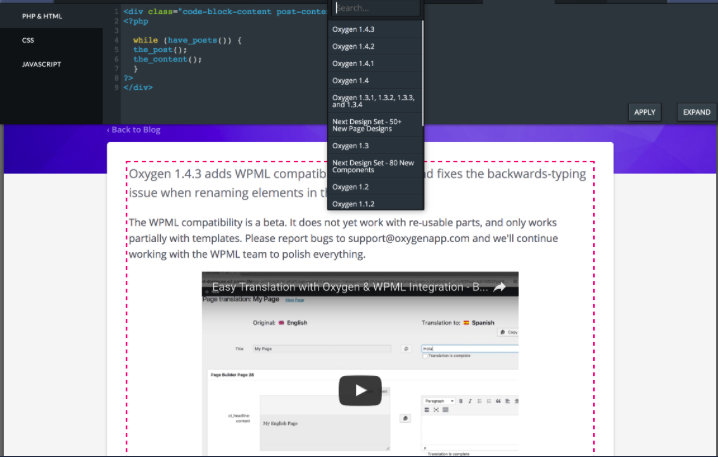The image size is (718, 457).
Task: Click the Oxygen 1.4.3 adds WPML heading text
Action: point(357,183)
